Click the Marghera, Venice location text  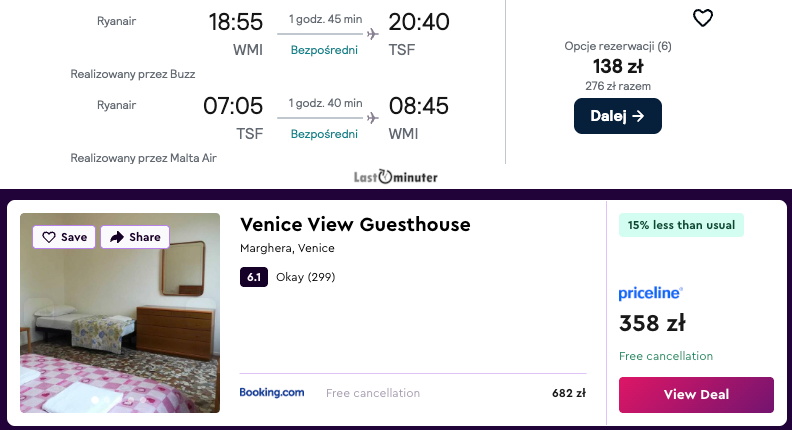[x=287, y=248]
